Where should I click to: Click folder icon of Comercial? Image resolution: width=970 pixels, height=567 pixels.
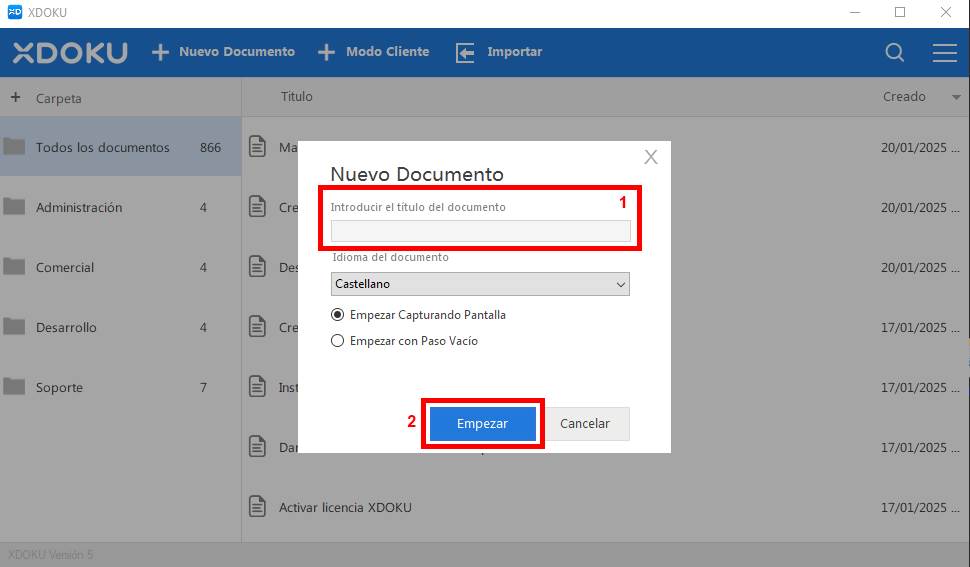coord(14,266)
